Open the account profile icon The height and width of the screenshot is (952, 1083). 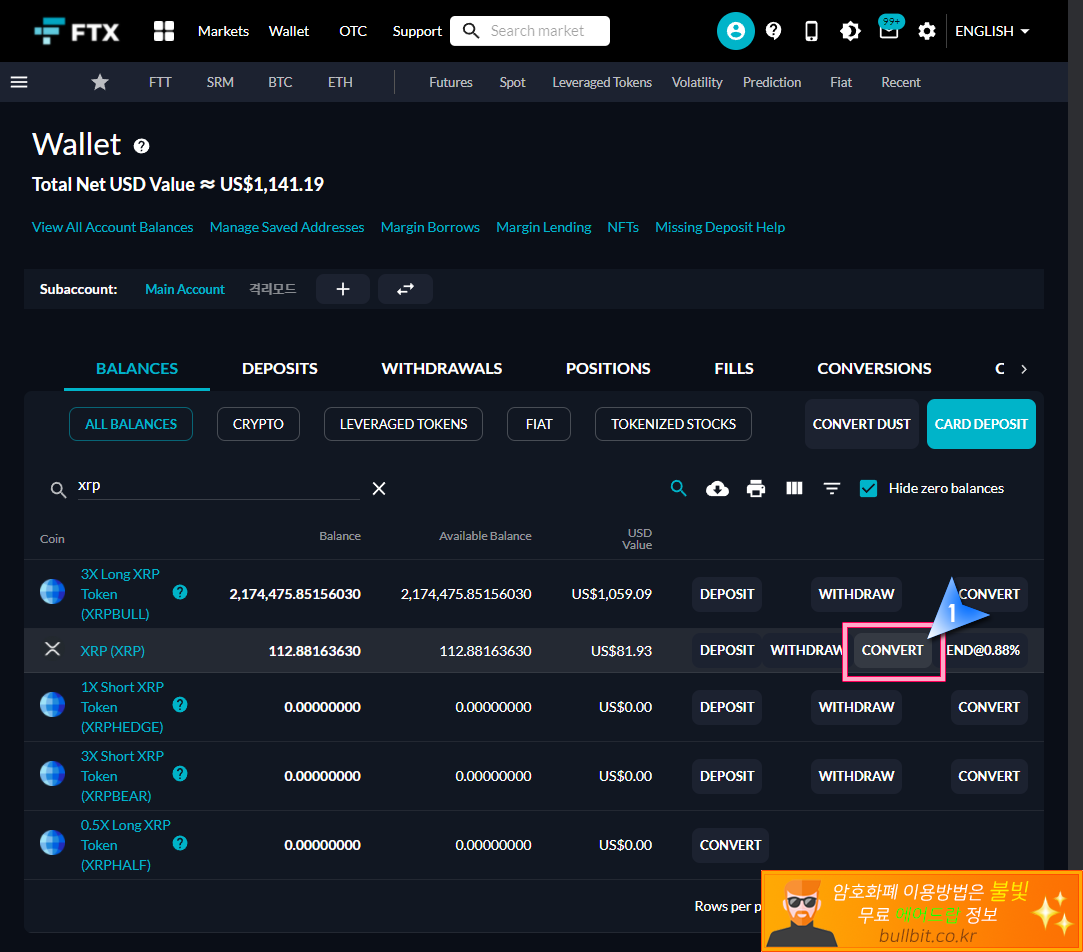point(736,31)
